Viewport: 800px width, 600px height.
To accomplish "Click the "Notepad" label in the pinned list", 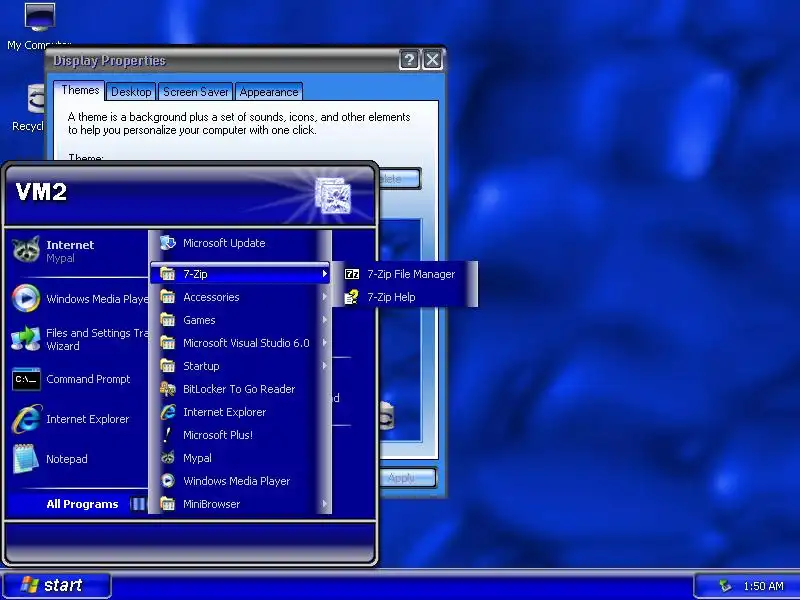I will tap(67, 459).
